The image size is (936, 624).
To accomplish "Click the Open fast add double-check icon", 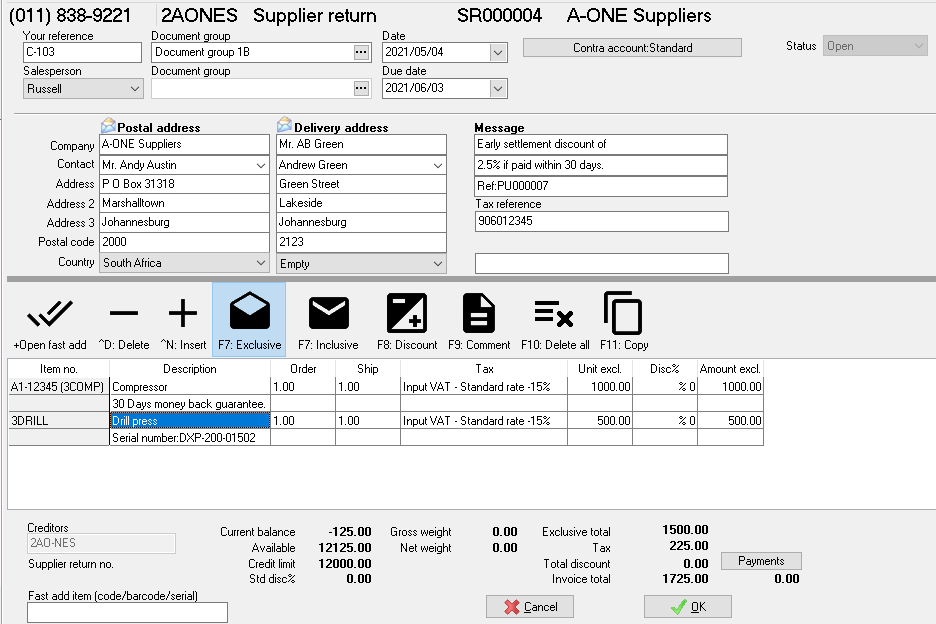I will coord(49,315).
